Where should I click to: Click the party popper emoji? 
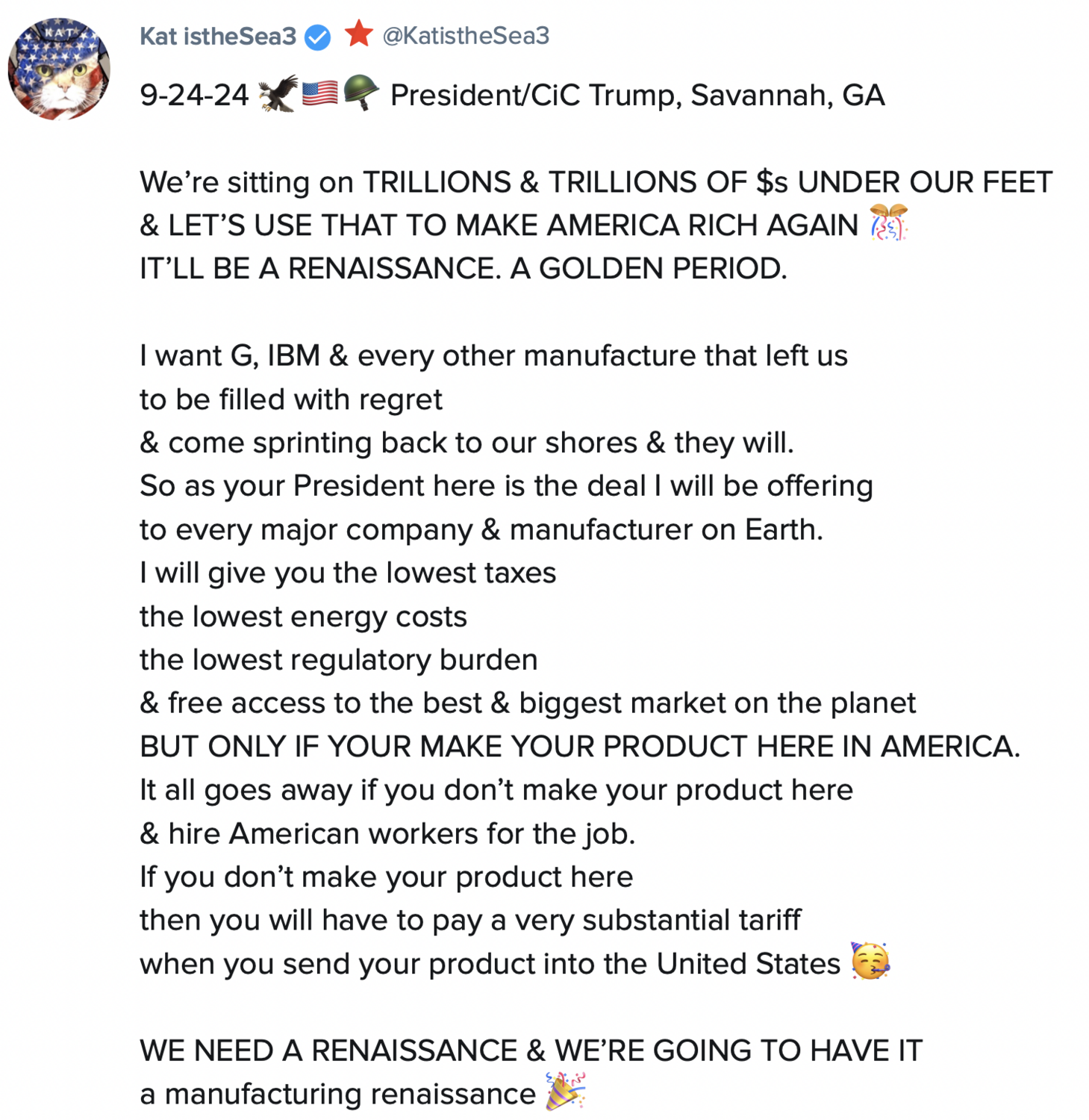coord(565,1092)
